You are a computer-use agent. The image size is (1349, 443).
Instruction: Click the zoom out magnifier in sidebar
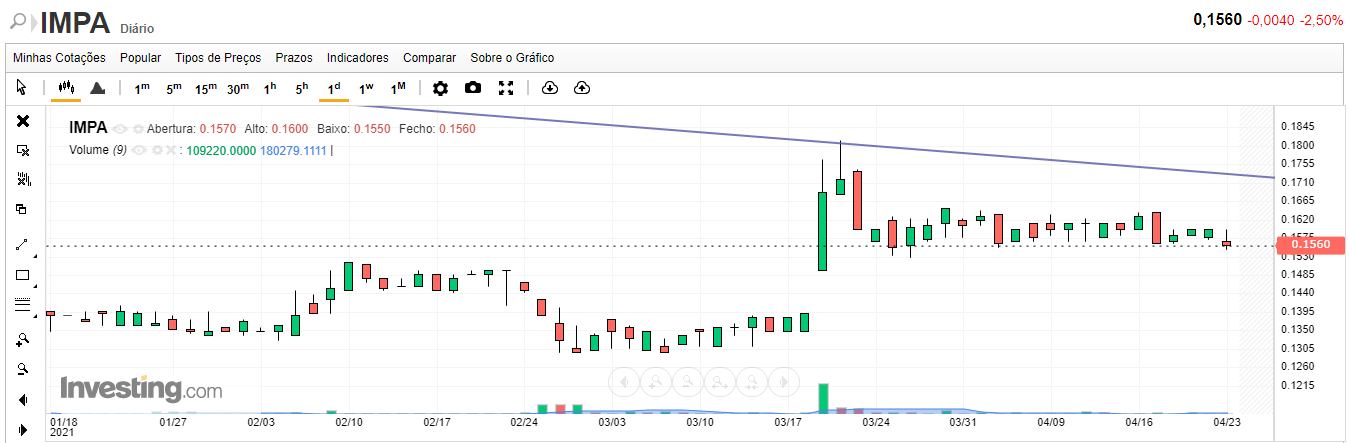[x=23, y=369]
